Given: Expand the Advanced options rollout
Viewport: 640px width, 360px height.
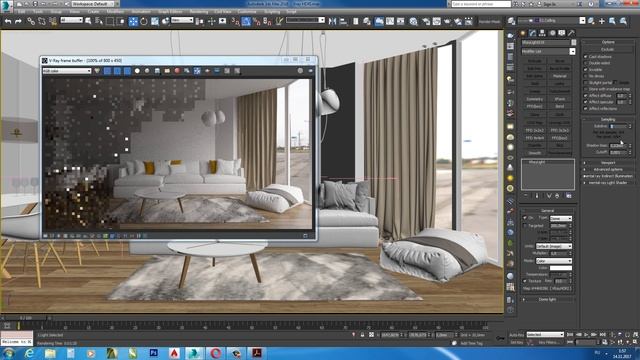Looking at the screenshot, I should pos(608,169).
